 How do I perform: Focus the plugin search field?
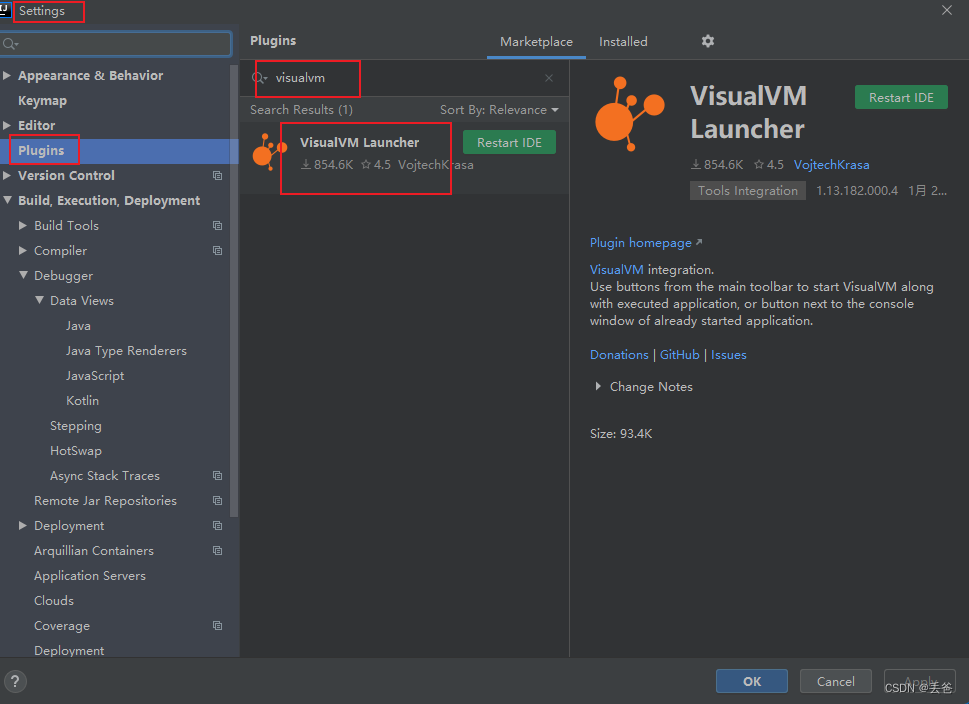coord(404,78)
